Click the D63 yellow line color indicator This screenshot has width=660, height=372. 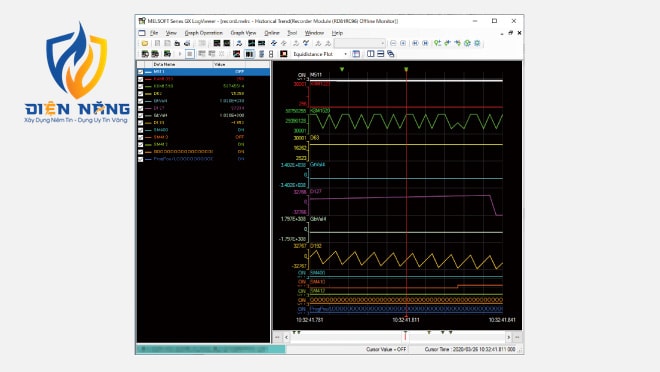148,94
